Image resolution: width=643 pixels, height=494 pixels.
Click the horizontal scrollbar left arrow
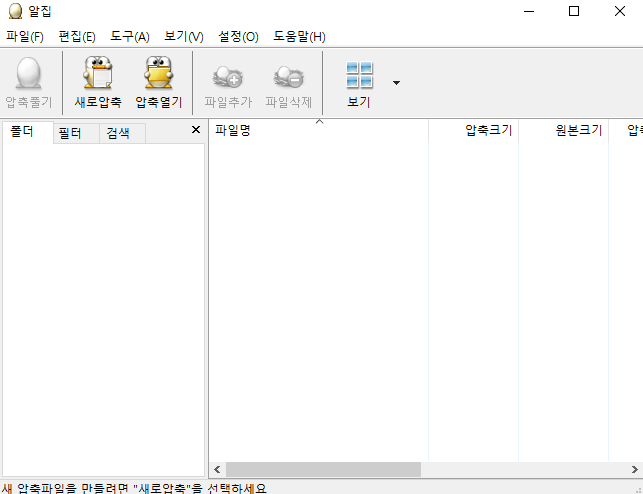click(217, 469)
